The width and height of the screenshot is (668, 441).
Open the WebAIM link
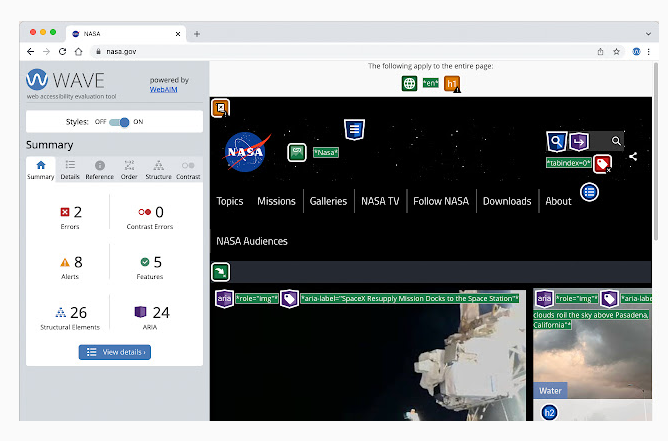coord(163,89)
